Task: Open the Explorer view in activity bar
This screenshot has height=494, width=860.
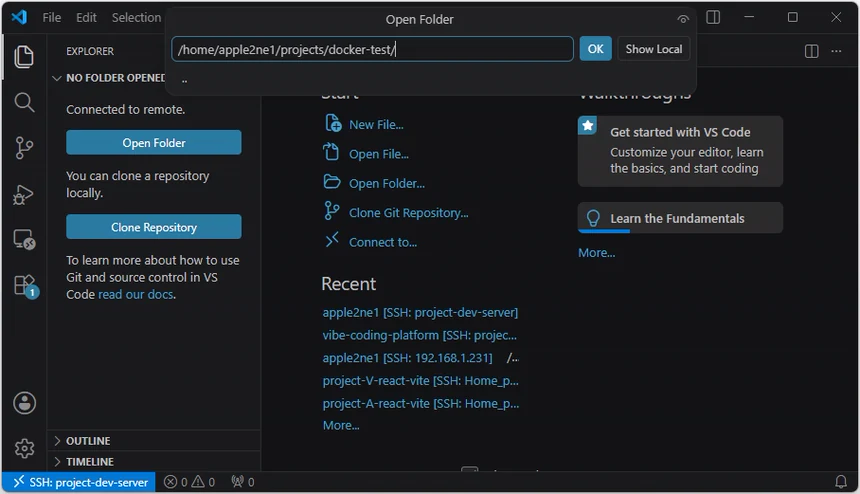Action: coord(24,57)
